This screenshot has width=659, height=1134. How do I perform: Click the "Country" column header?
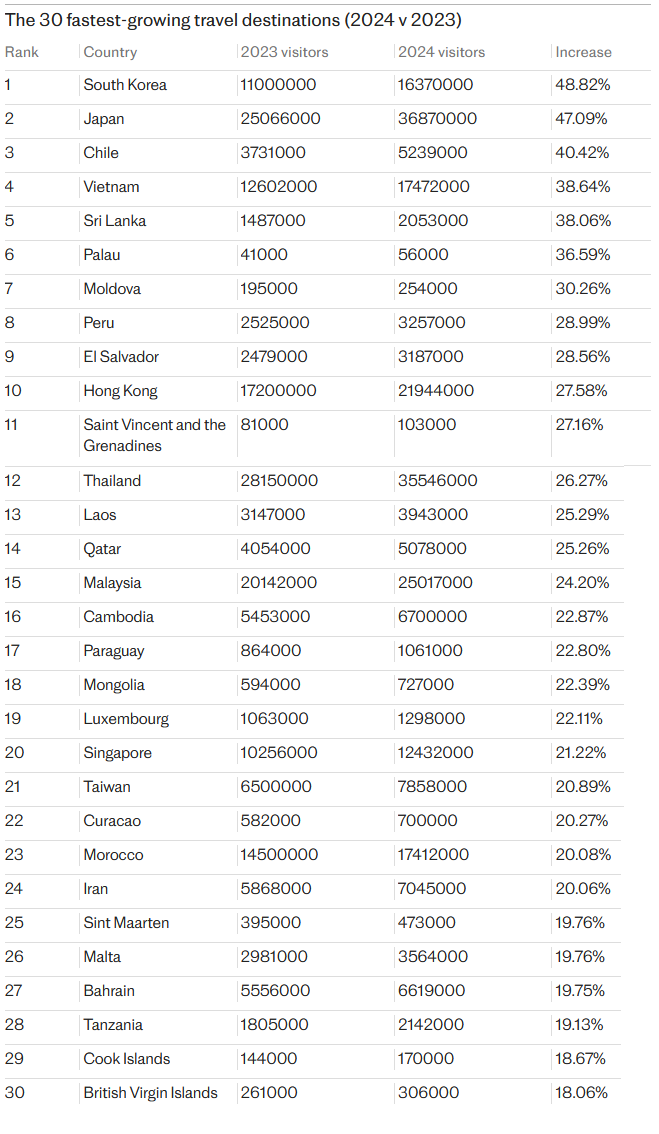point(110,52)
